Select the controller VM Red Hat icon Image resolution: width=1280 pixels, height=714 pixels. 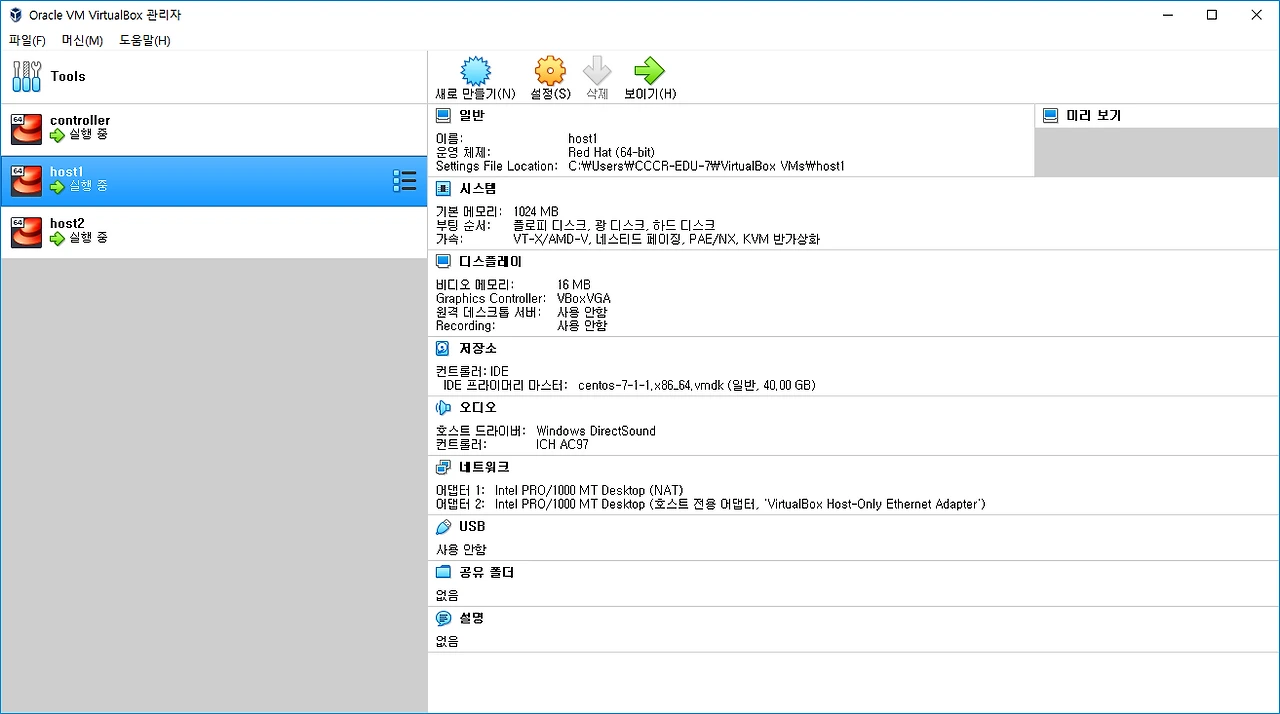(x=26, y=129)
